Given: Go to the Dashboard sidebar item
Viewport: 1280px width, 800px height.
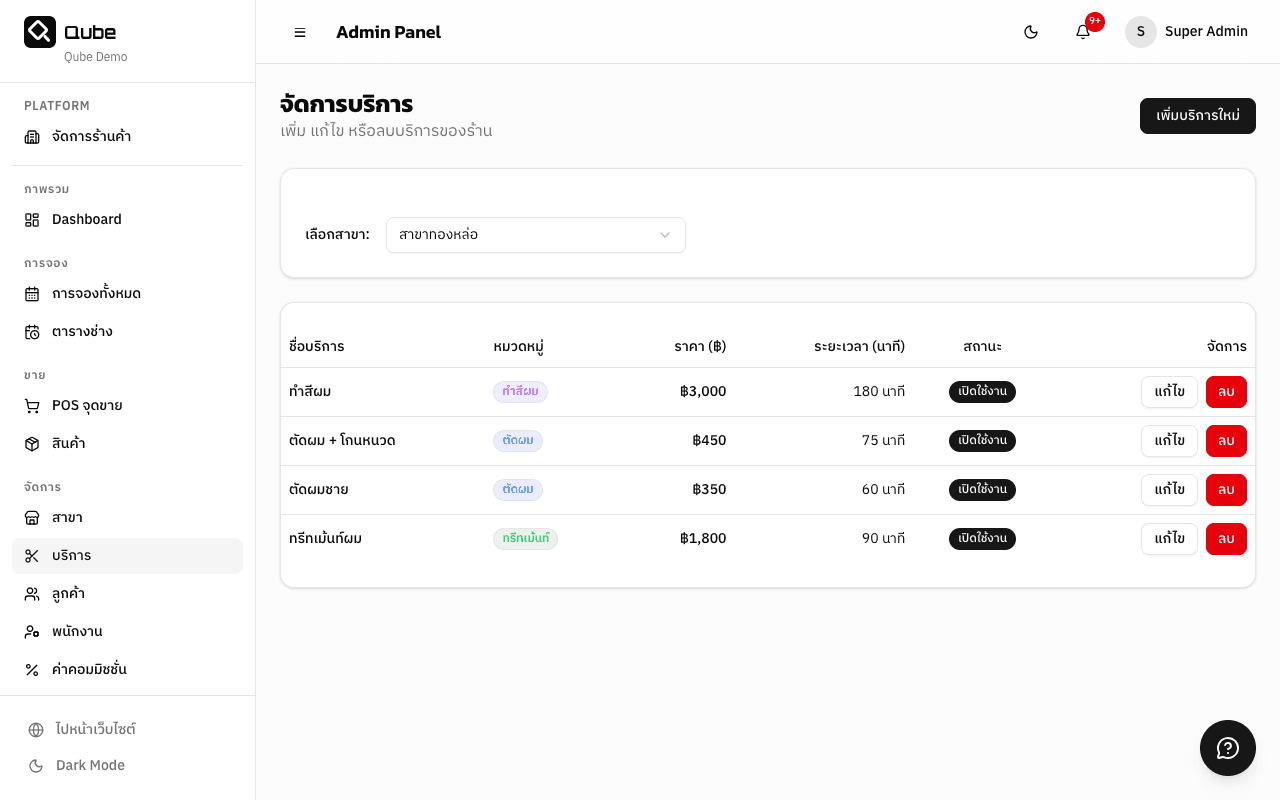Looking at the screenshot, I should pyautogui.click(x=86, y=220).
